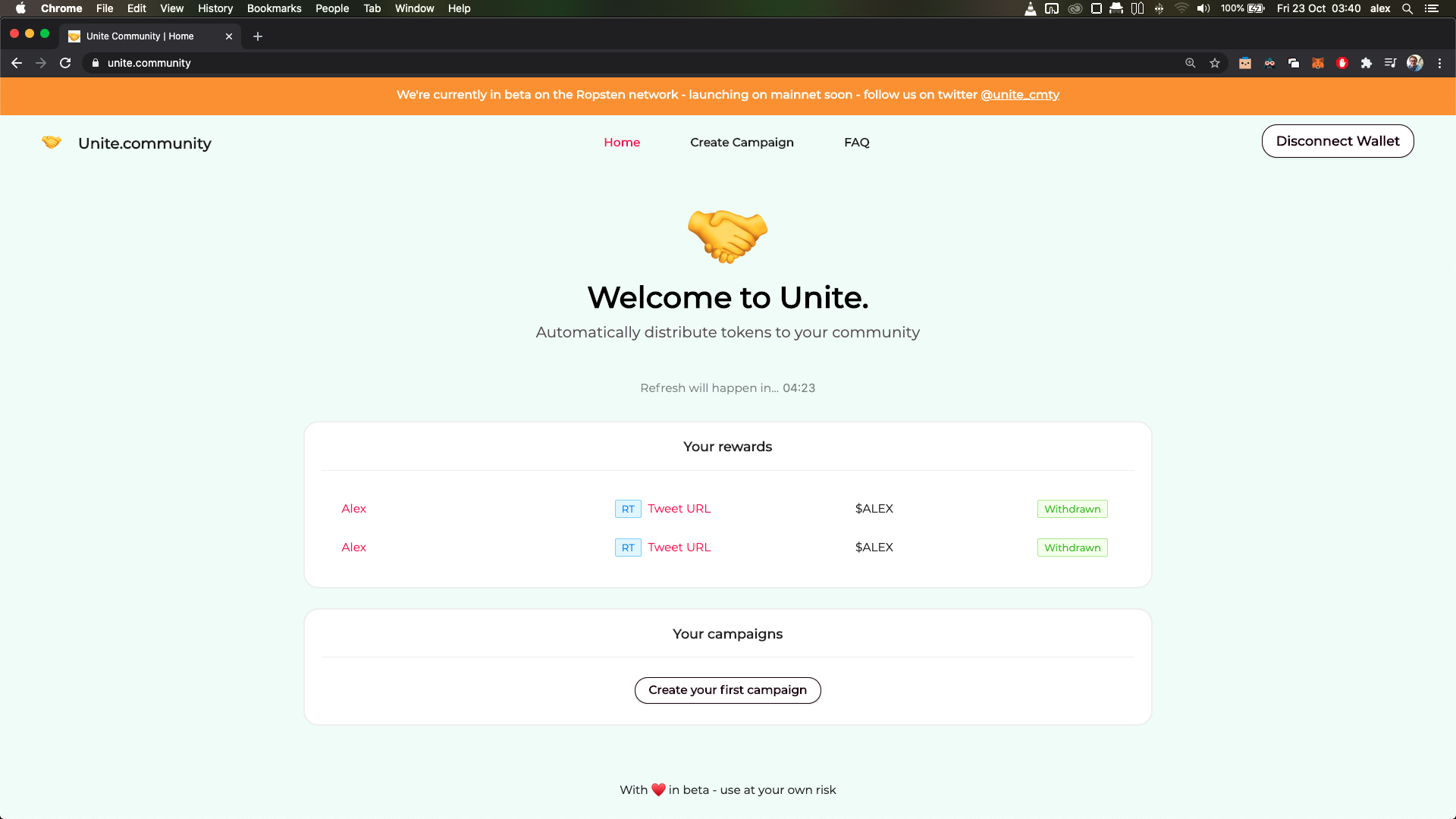Open the second reward's Tweet URL

(x=679, y=548)
